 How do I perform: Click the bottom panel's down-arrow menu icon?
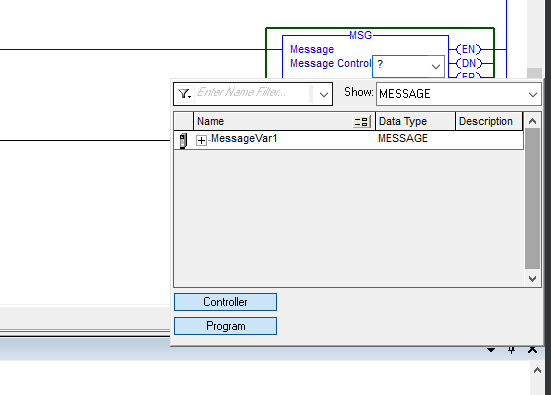pyautogui.click(x=491, y=350)
